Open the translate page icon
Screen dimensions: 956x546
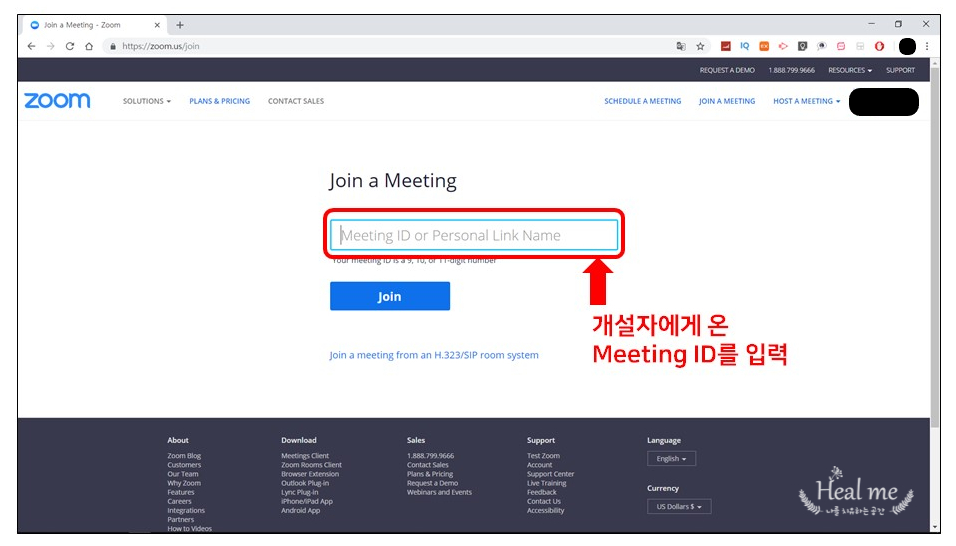click(x=681, y=46)
